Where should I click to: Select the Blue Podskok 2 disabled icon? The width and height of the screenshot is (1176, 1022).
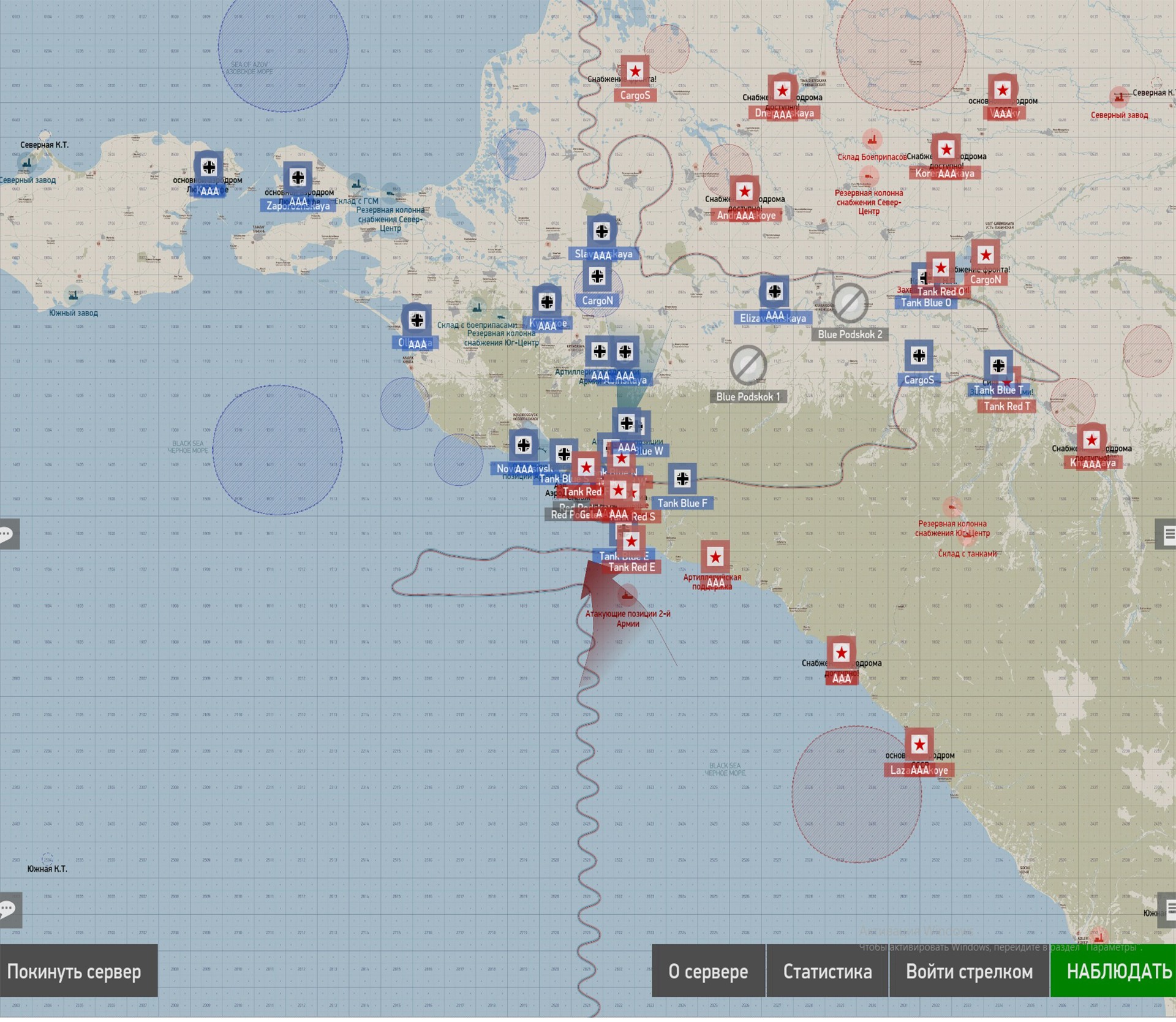click(850, 303)
